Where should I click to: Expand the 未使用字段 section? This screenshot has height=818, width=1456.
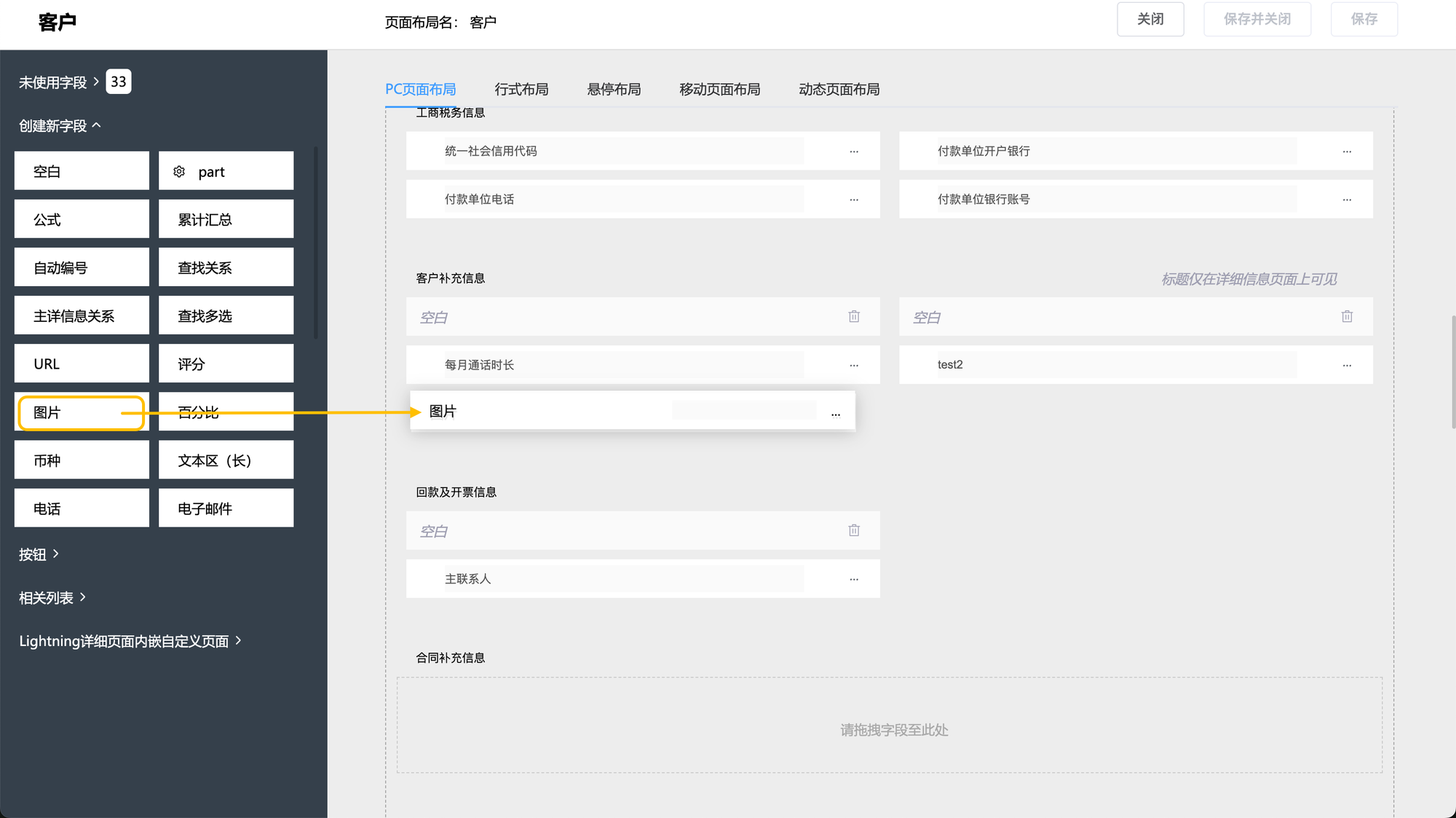58,82
